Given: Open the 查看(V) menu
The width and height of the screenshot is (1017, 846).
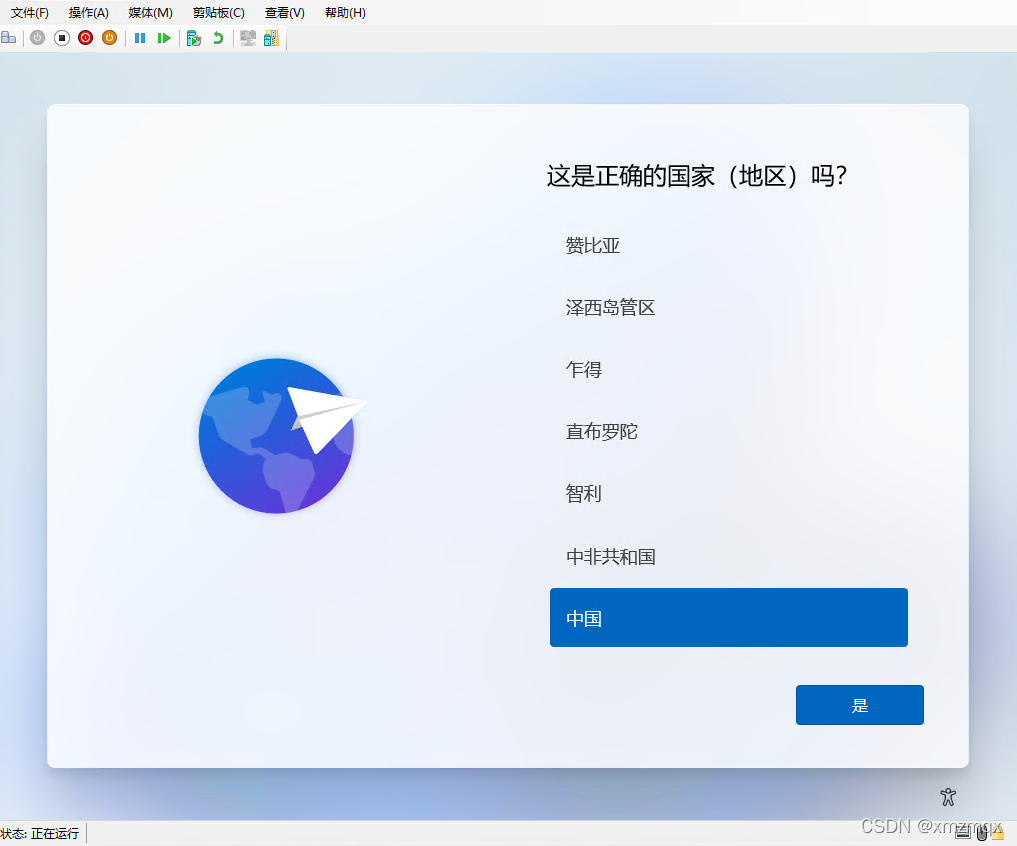Looking at the screenshot, I should (285, 13).
